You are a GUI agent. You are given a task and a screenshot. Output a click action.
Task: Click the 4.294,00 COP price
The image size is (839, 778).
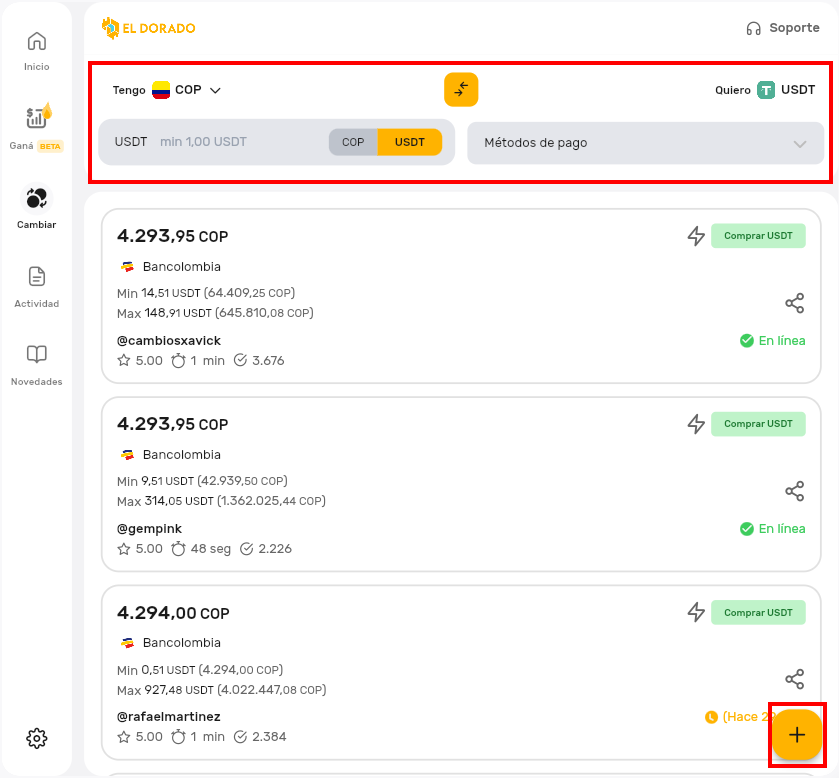[173, 613]
